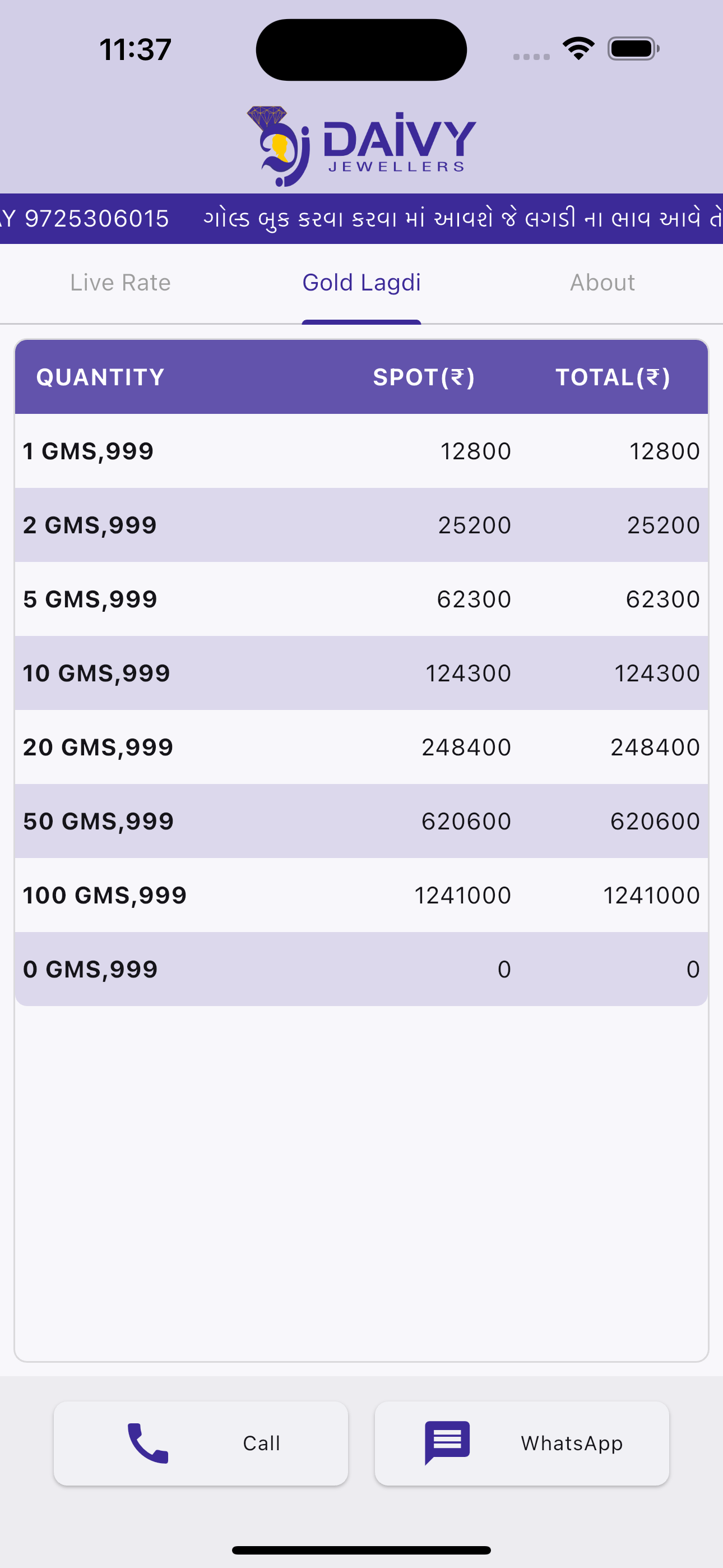Tap the Gujarati marquee announcement text

pyautogui.click(x=462, y=219)
